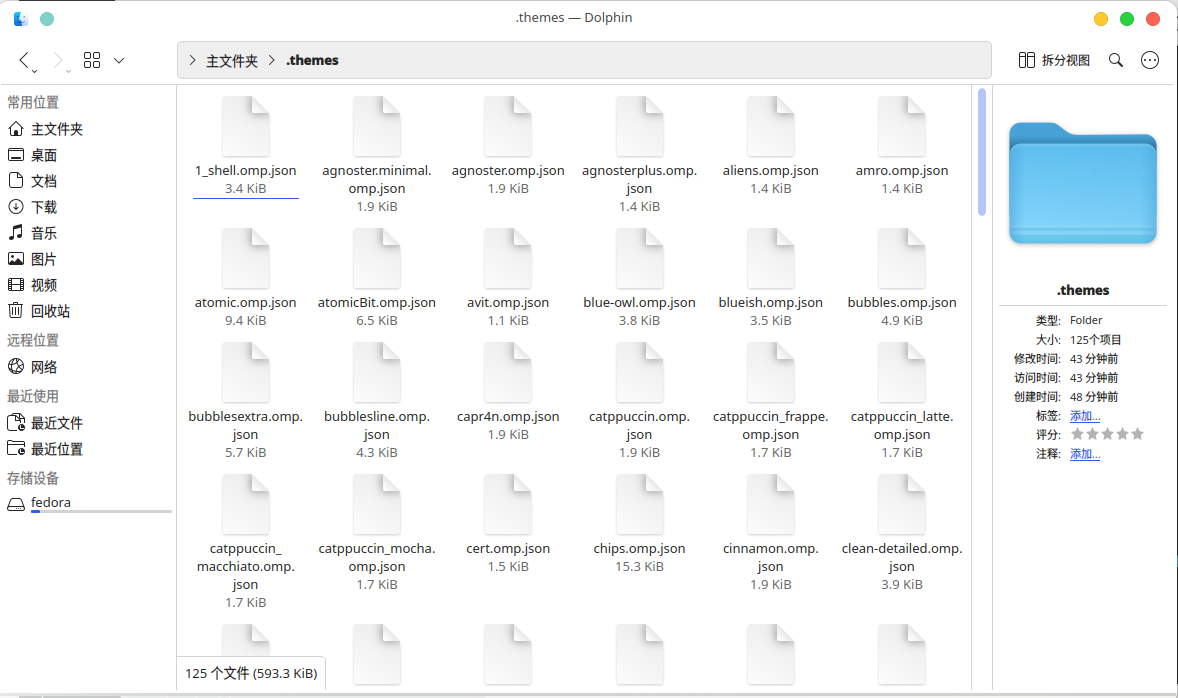
Task: Click the view mode icons grid button
Action: tap(92, 61)
